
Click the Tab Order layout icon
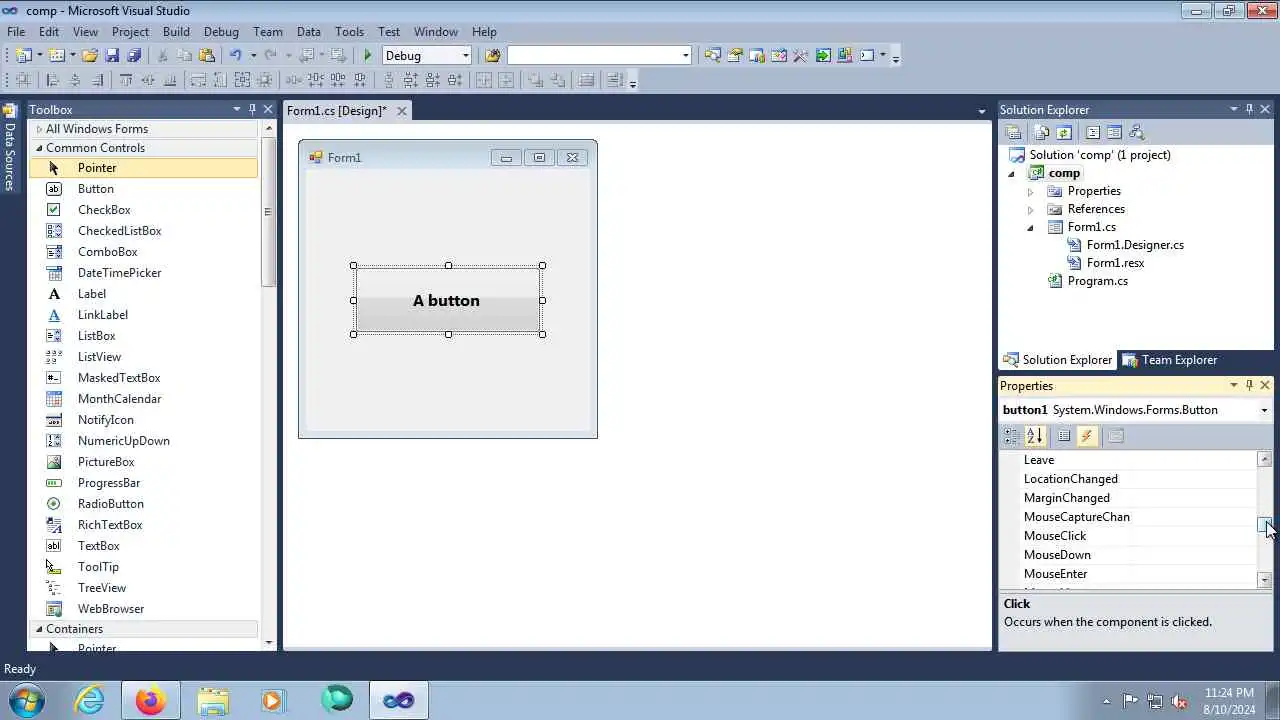pyautogui.click(x=615, y=81)
